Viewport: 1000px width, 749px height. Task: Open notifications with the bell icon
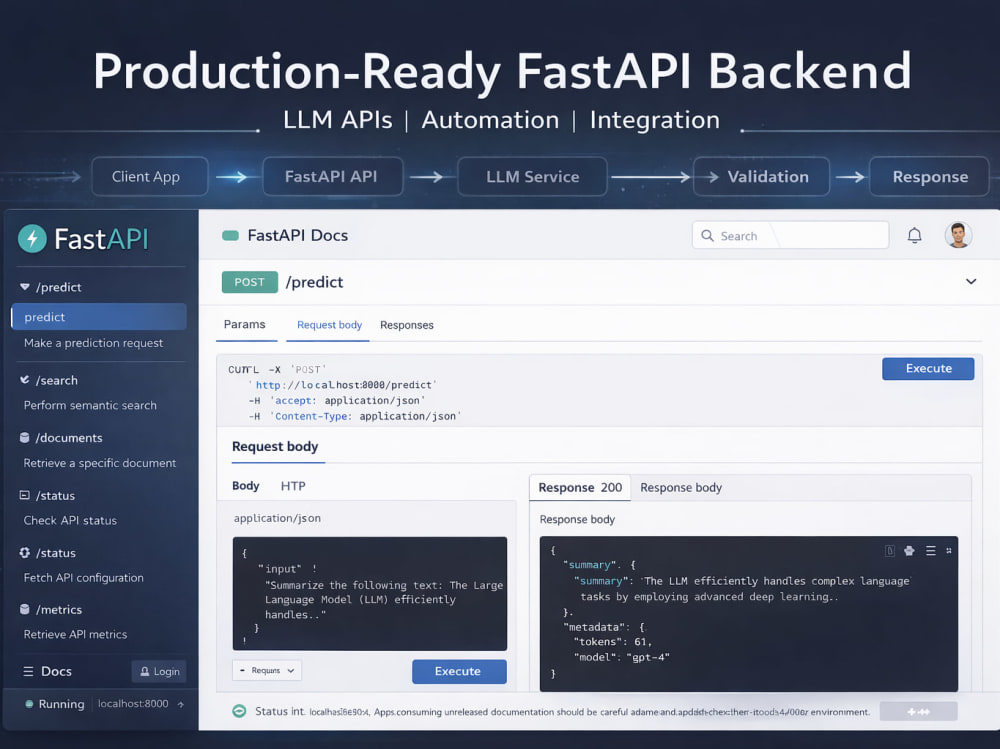click(x=915, y=235)
